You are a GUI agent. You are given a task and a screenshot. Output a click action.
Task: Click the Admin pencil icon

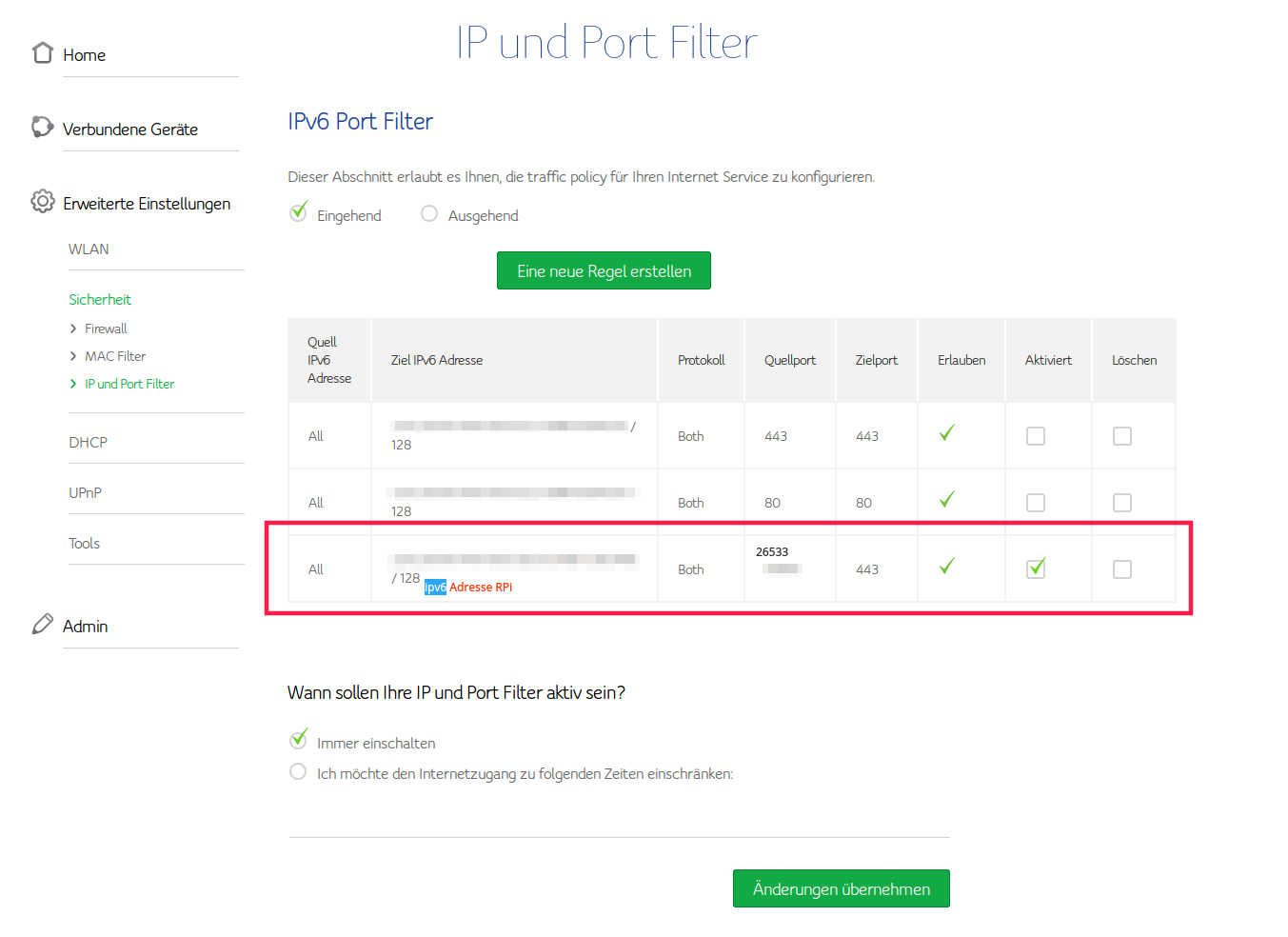[43, 624]
